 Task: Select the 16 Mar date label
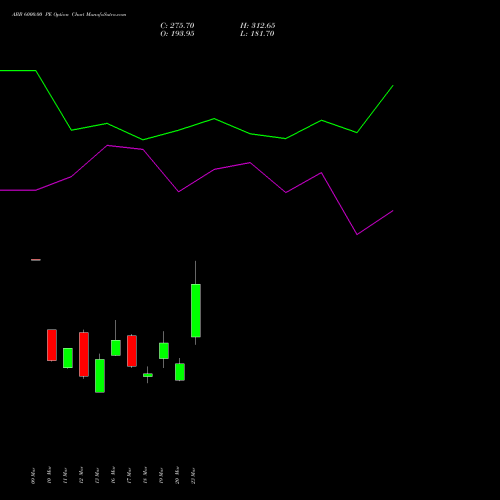click(113, 475)
